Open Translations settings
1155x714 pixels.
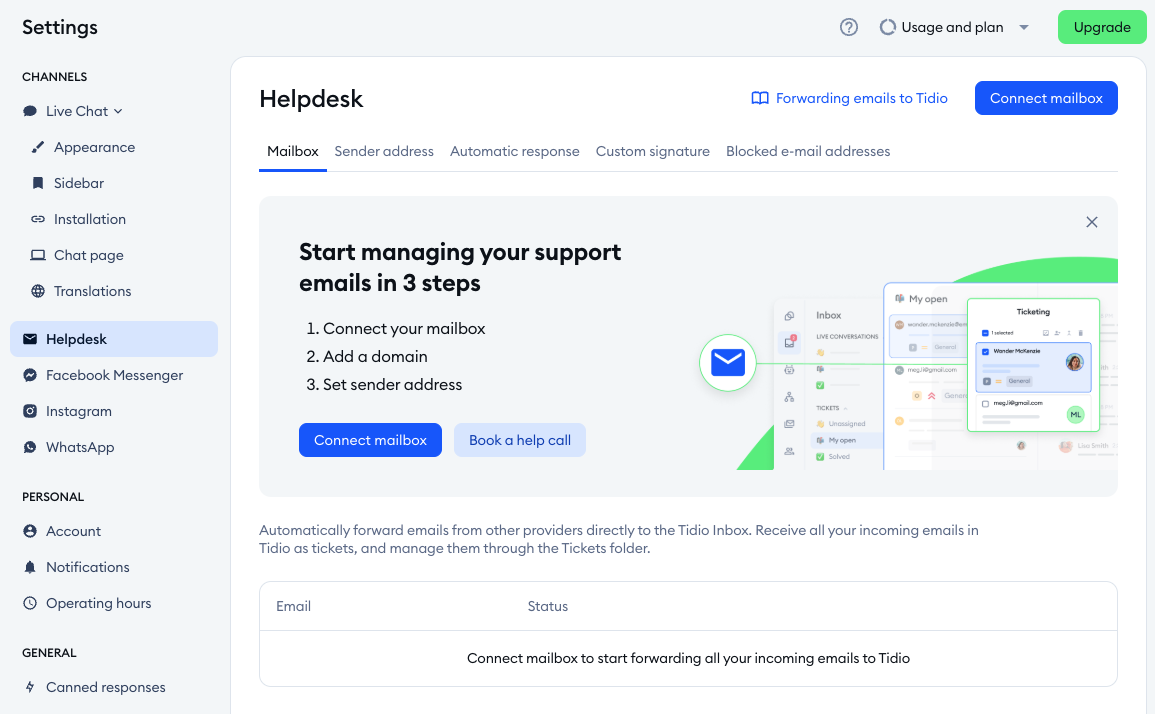coord(93,291)
